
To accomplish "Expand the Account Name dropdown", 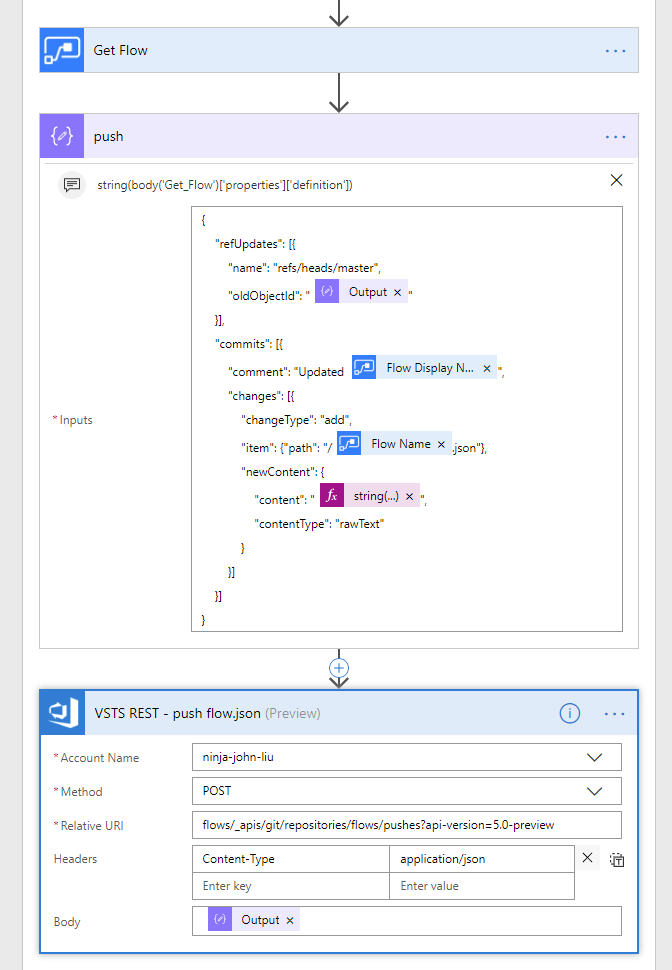I will pyautogui.click(x=595, y=758).
